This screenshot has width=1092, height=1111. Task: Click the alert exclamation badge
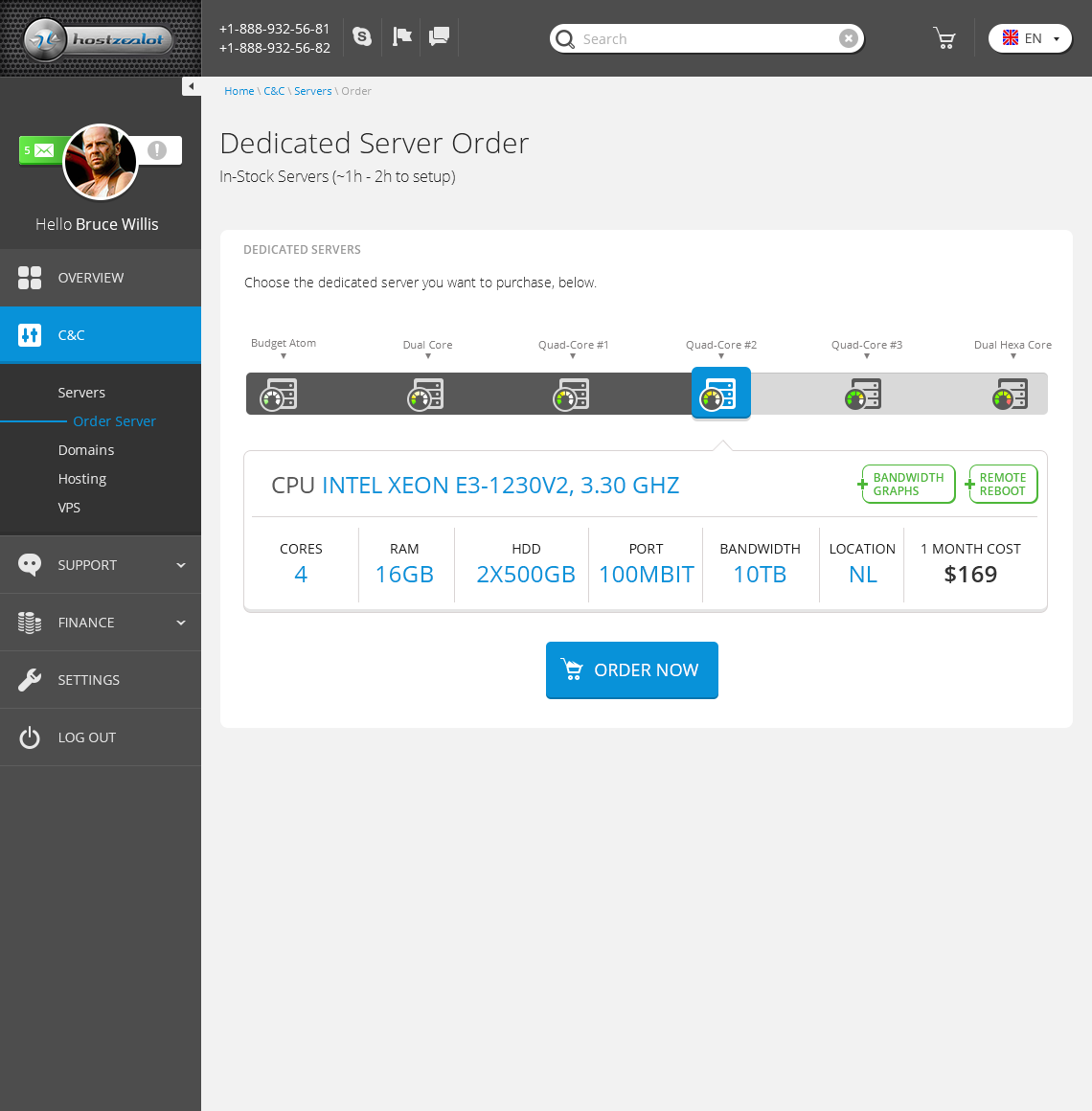click(x=156, y=150)
